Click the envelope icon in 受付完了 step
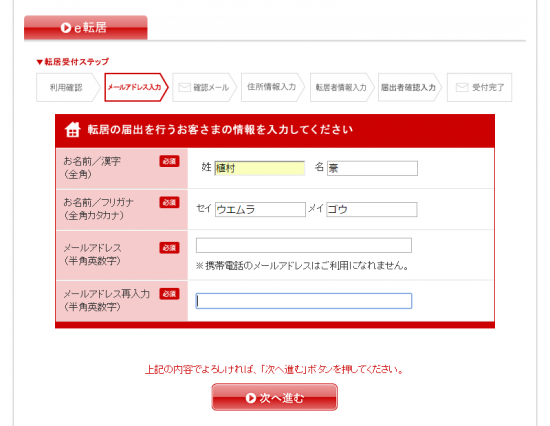Viewport: 550px width, 426px height. pyautogui.click(x=462, y=87)
